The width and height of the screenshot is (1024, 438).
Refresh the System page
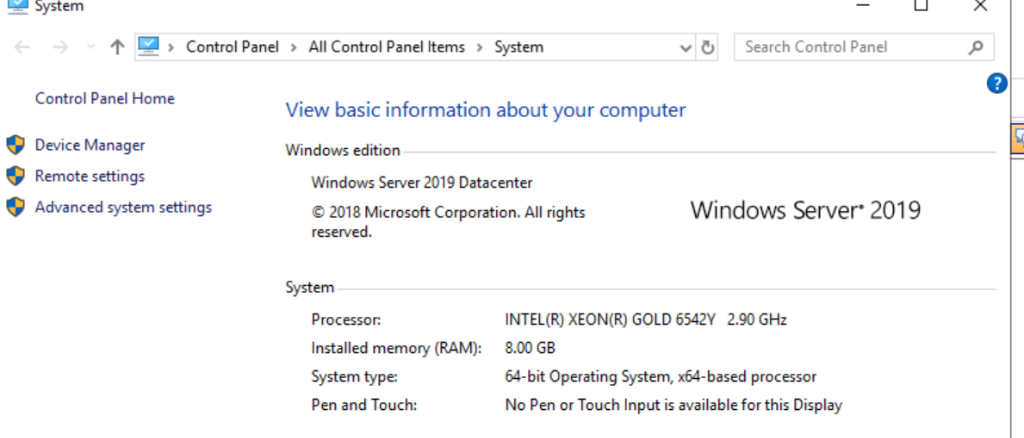[707, 47]
